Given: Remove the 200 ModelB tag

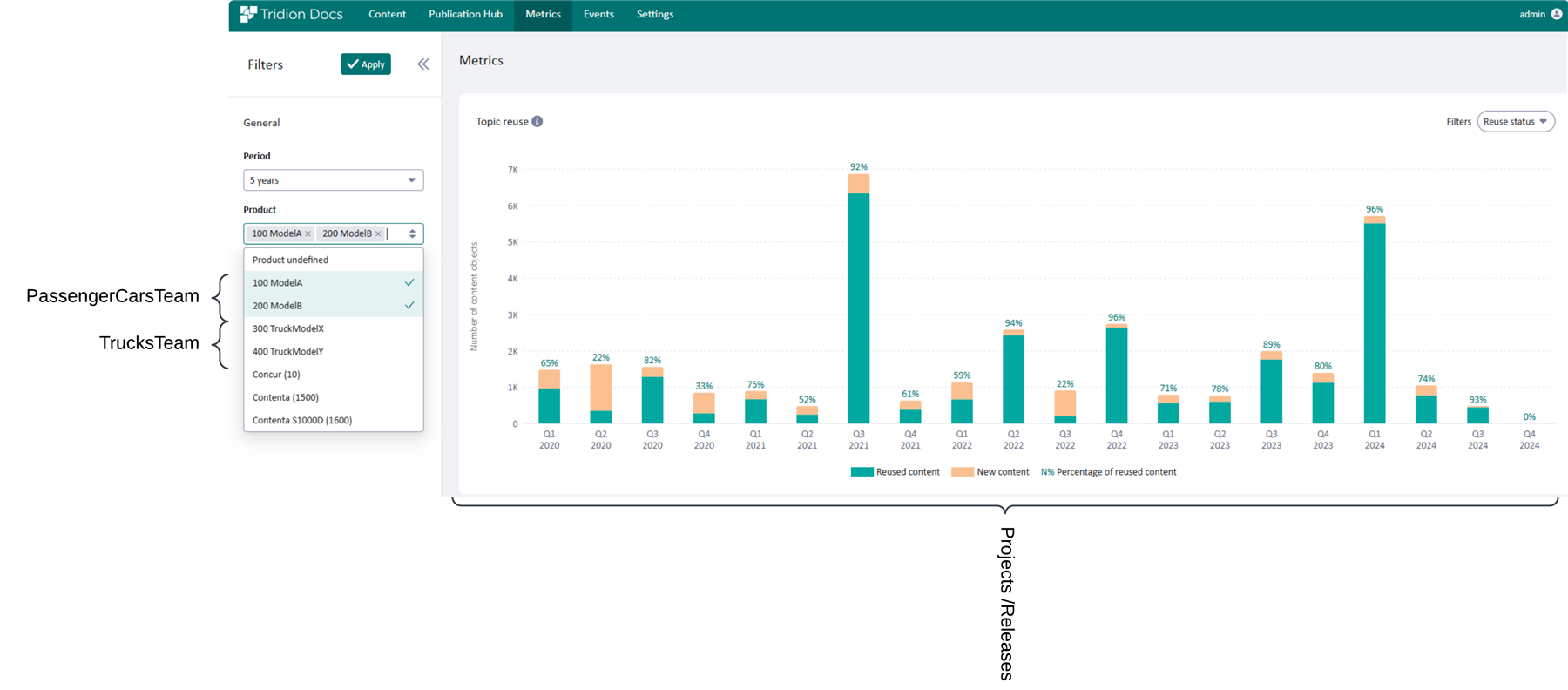Looking at the screenshot, I should (x=378, y=234).
